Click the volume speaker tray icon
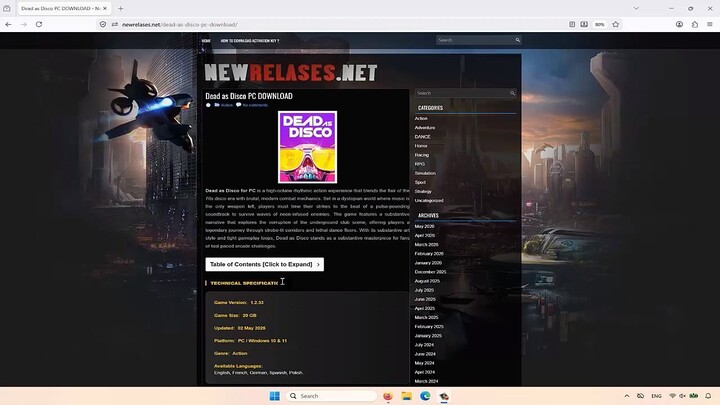Viewport: 720px width, 405px height. 682,396
